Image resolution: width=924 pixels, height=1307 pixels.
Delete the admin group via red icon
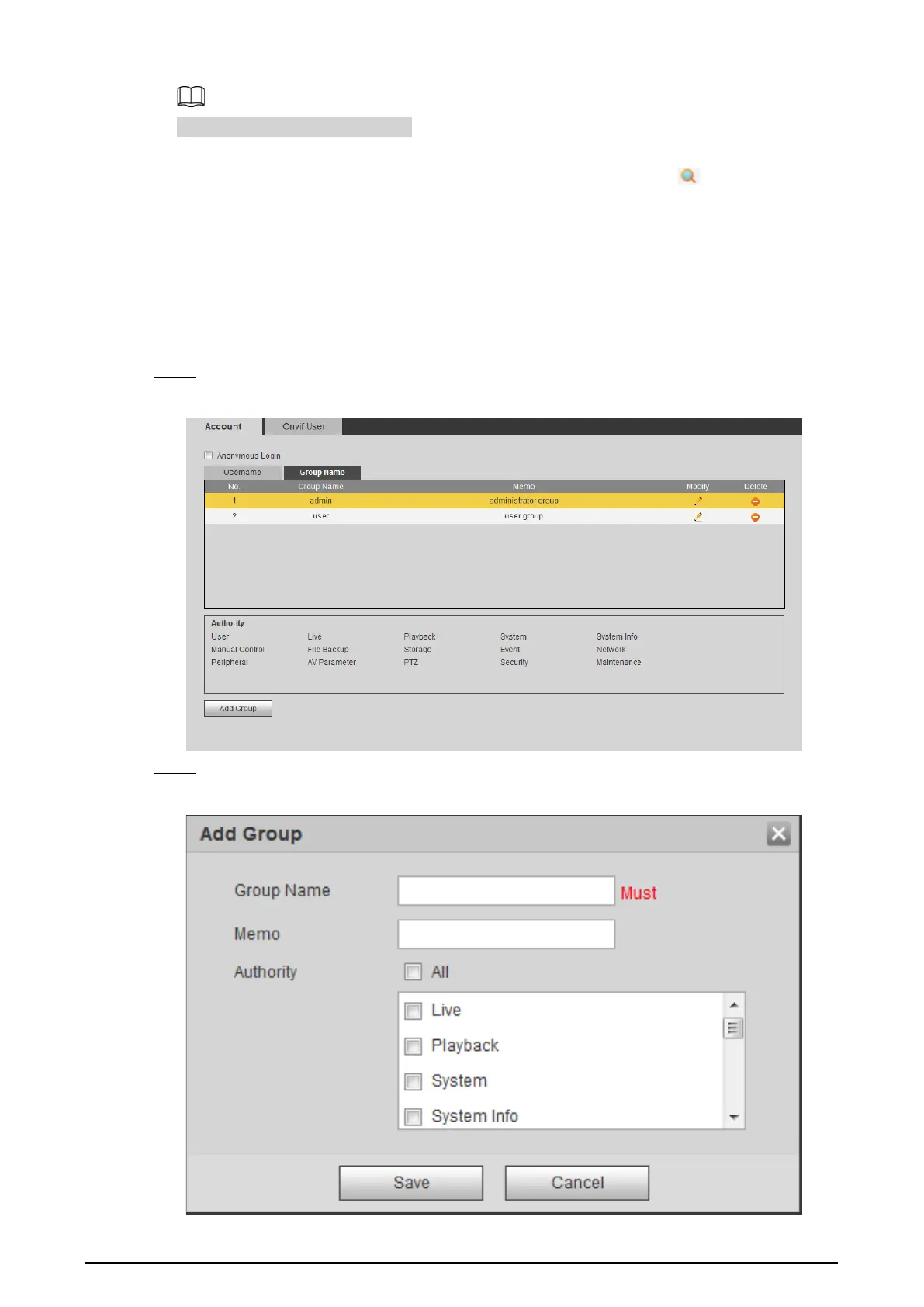(755, 501)
